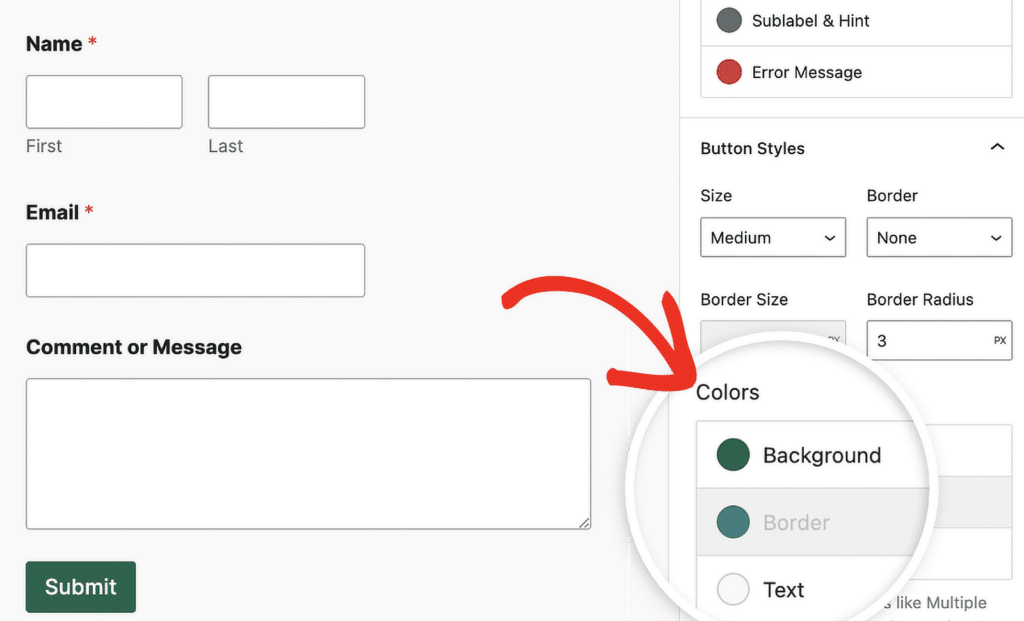Image resolution: width=1024 pixels, height=621 pixels.
Task: Open the white Text color swatch
Action: pos(733,590)
